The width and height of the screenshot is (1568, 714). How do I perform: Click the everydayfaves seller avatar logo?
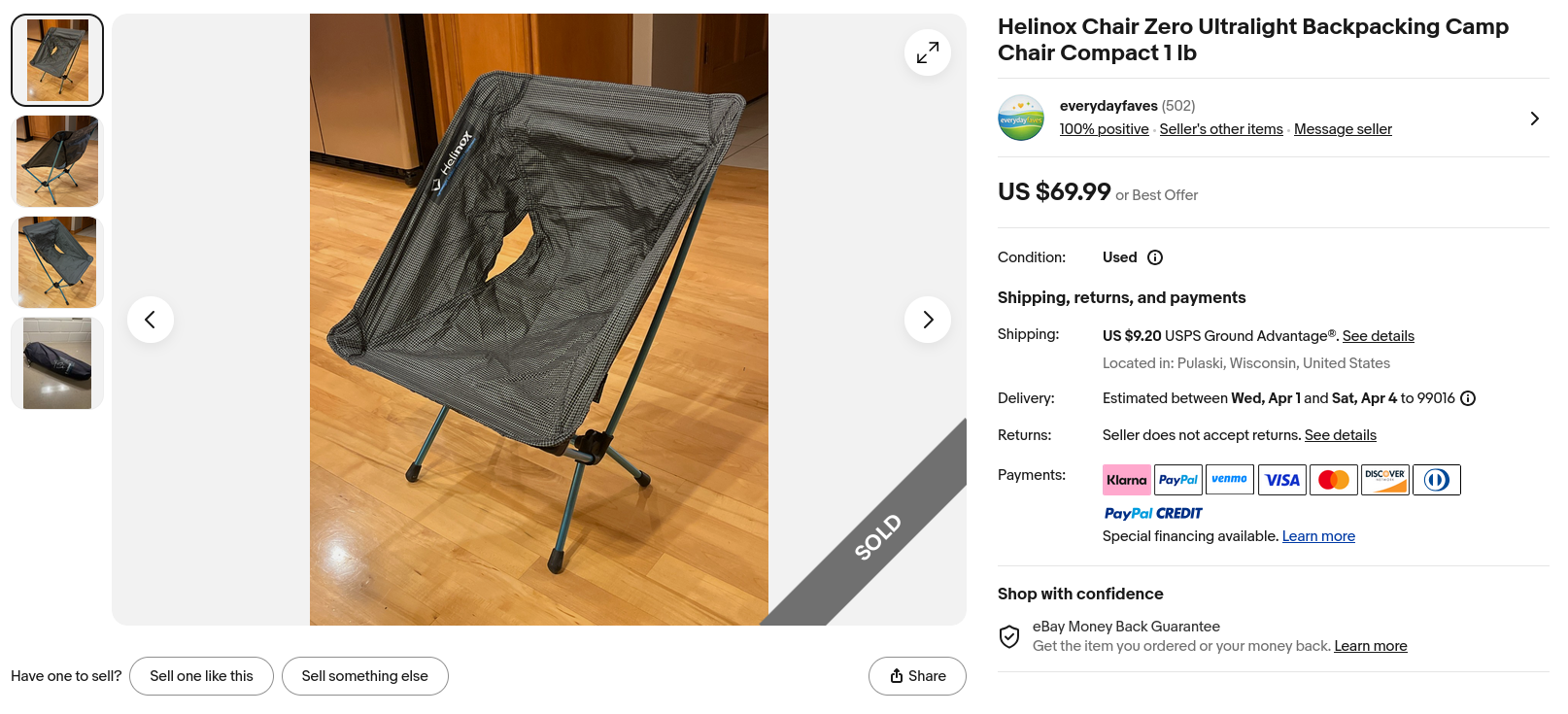click(x=1021, y=119)
